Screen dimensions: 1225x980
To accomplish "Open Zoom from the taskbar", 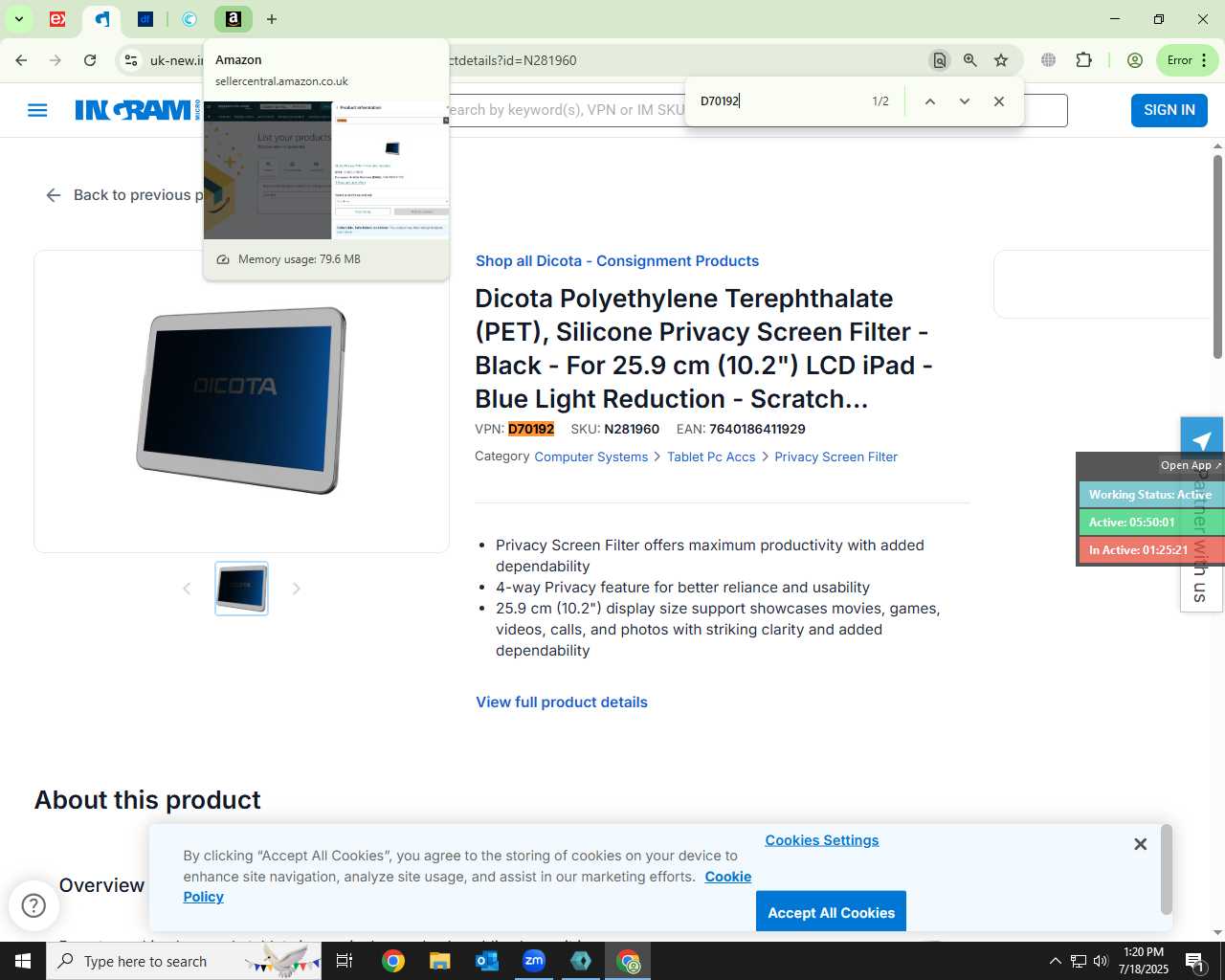I will click(x=534, y=961).
